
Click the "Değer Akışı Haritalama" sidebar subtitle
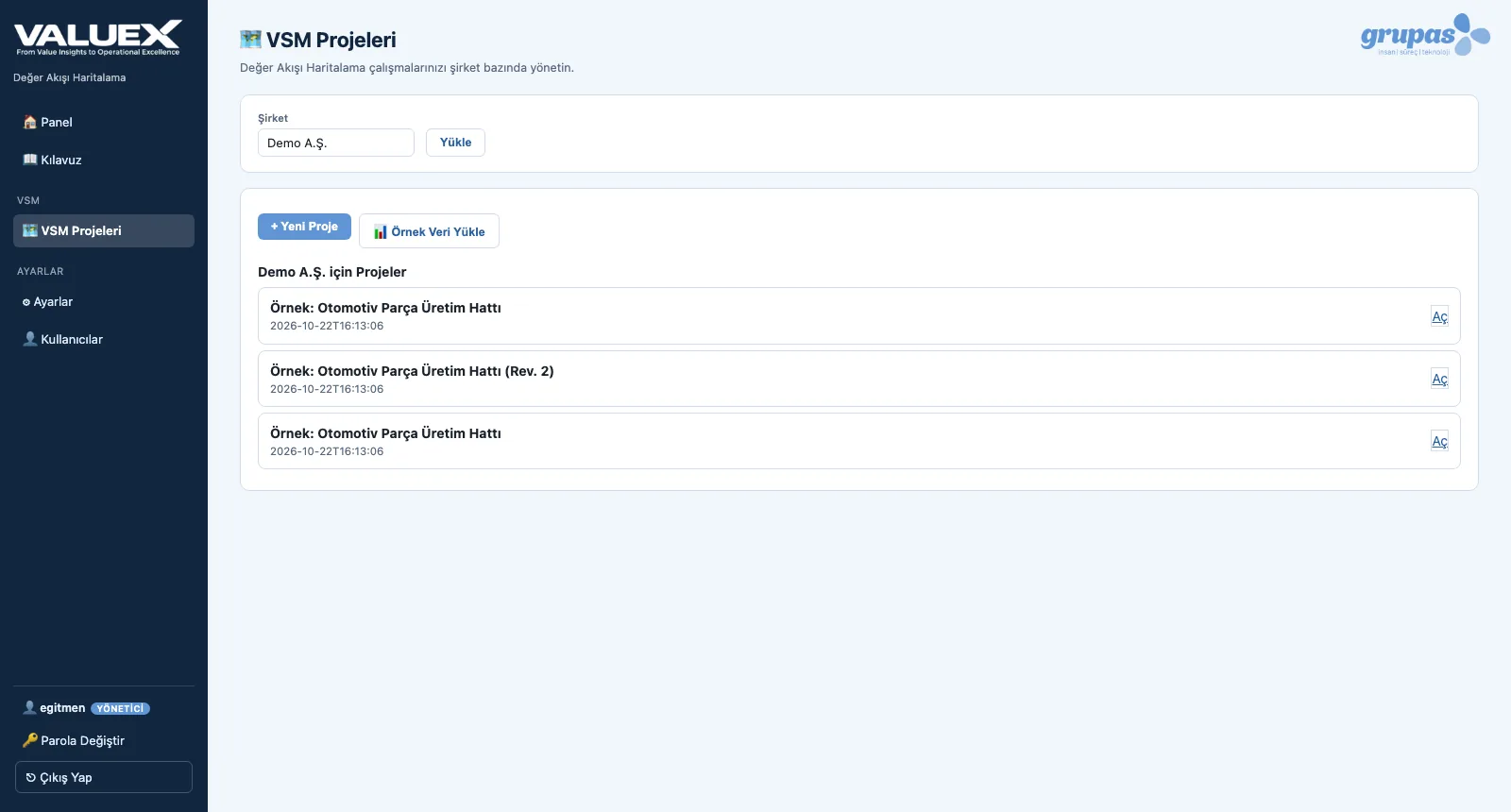pyautogui.click(x=70, y=77)
